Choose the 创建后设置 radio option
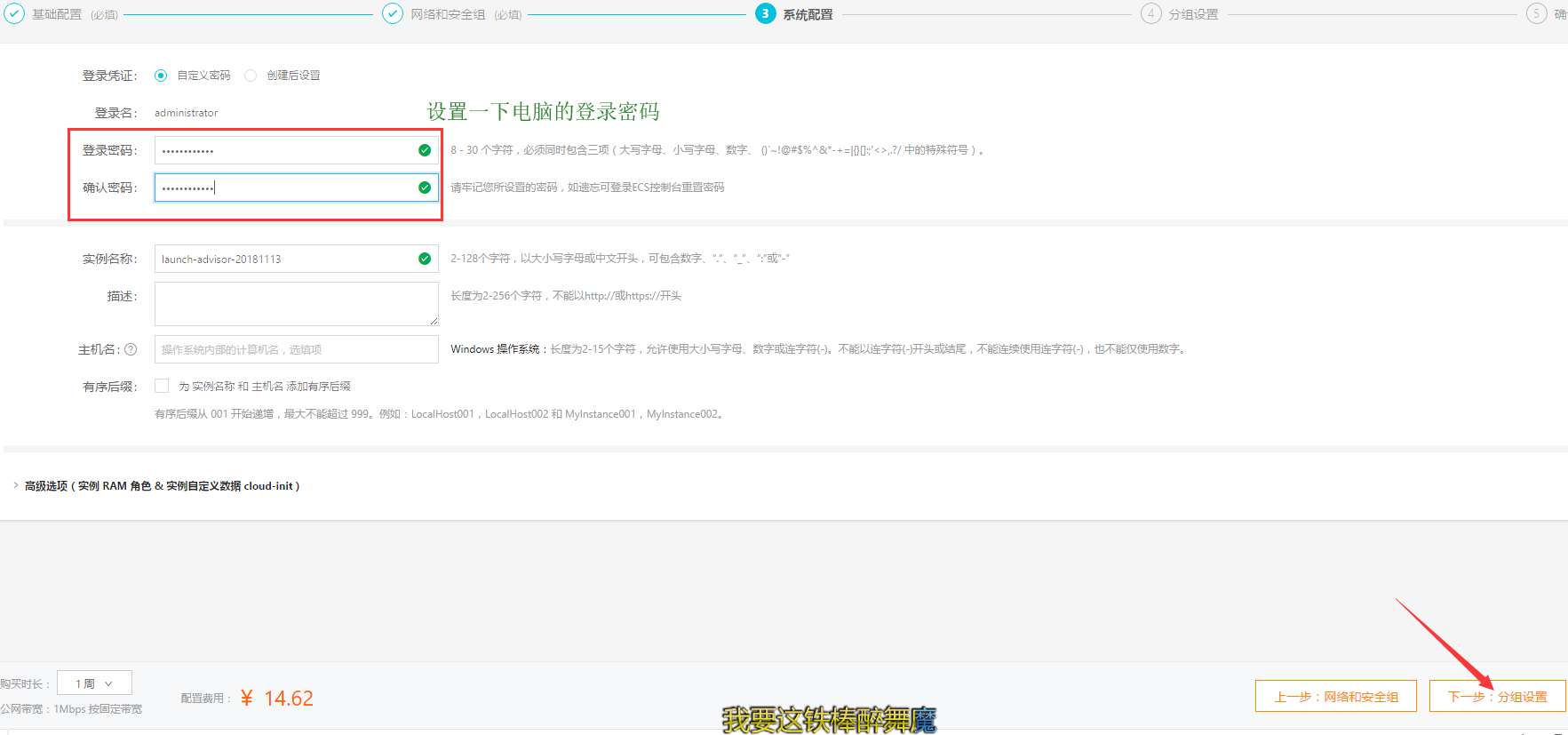1568x735 pixels. pos(251,76)
